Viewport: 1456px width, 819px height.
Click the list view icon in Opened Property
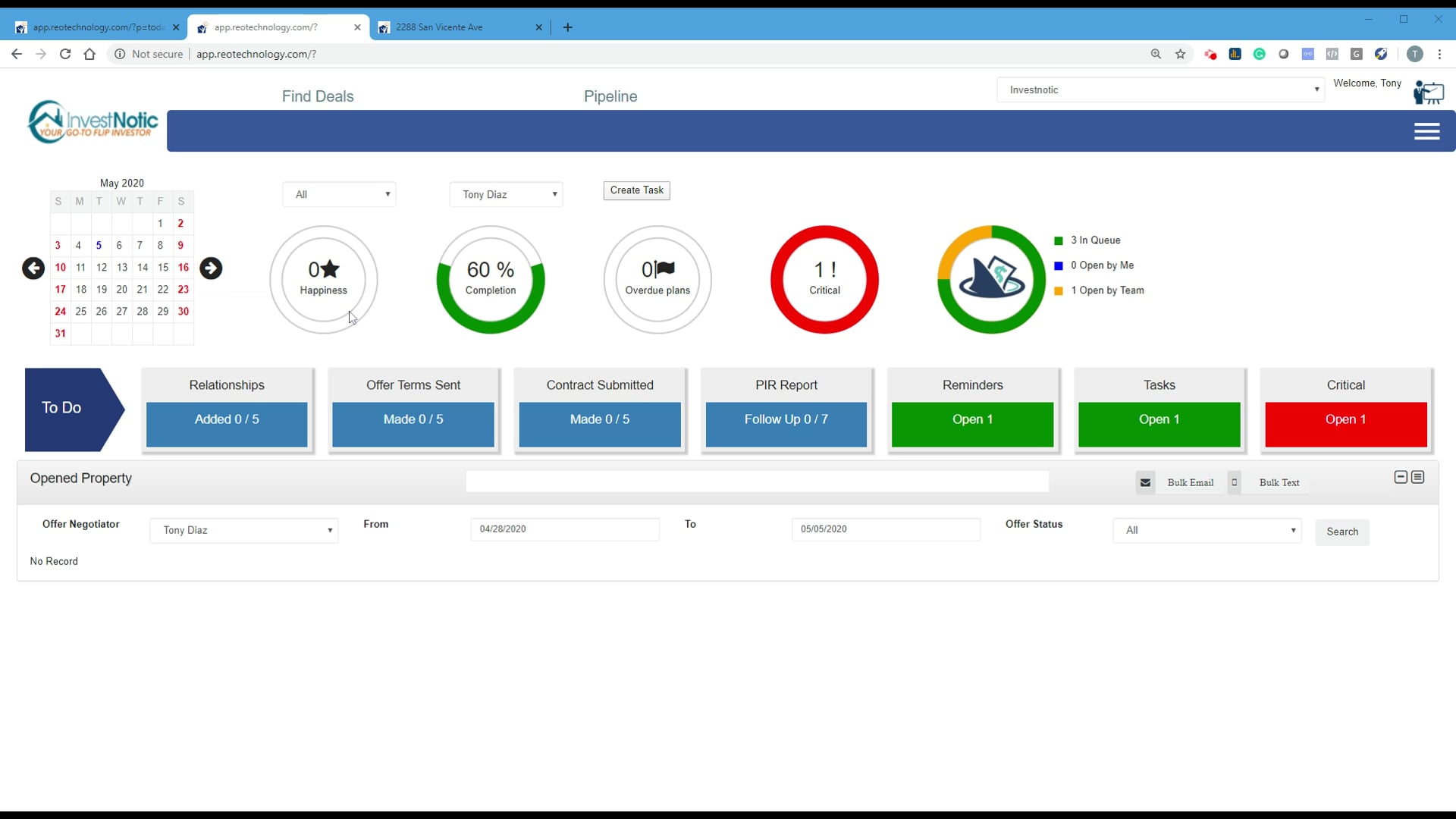(1418, 477)
